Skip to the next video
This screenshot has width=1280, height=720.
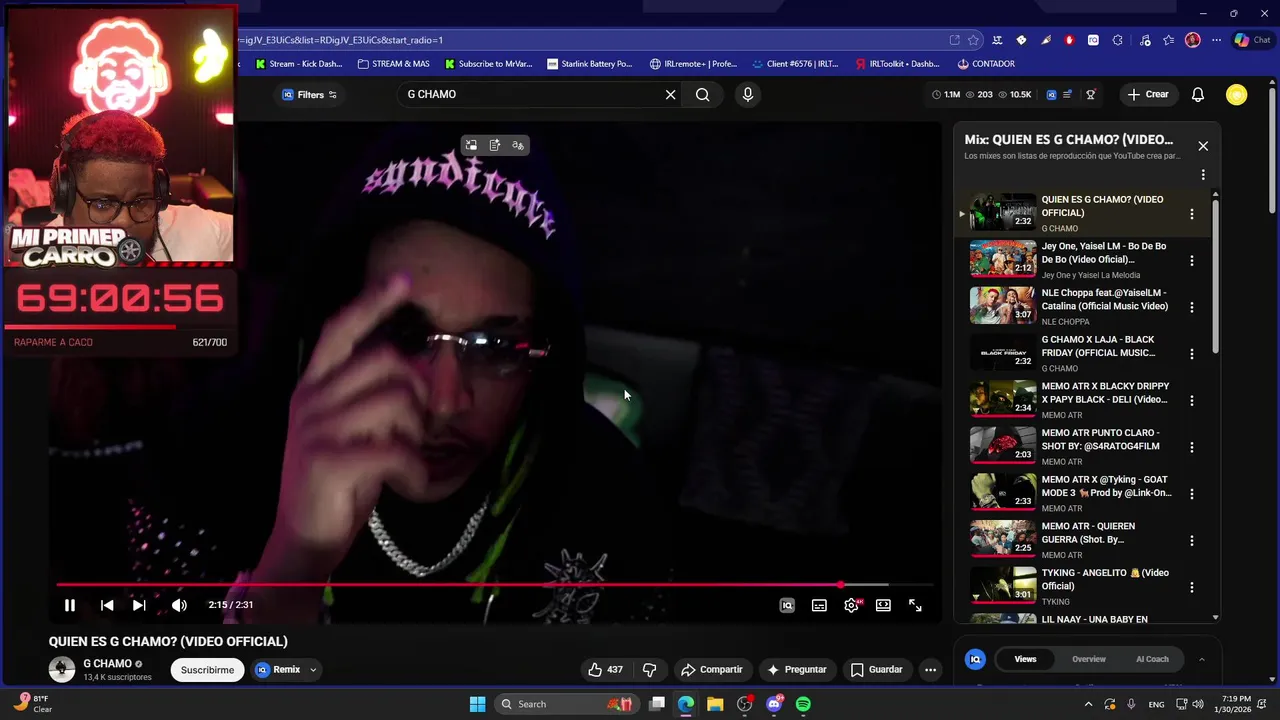coord(139,605)
